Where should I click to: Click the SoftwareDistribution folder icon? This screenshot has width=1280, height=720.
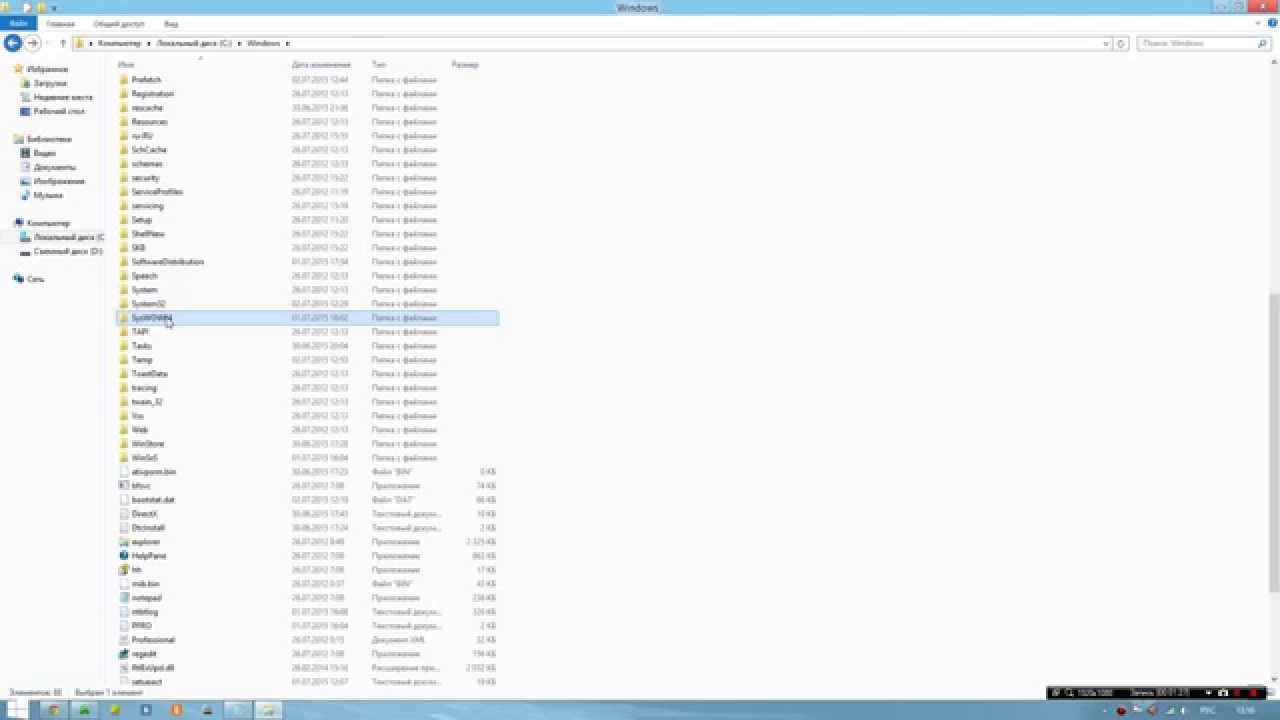tap(124, 262)
